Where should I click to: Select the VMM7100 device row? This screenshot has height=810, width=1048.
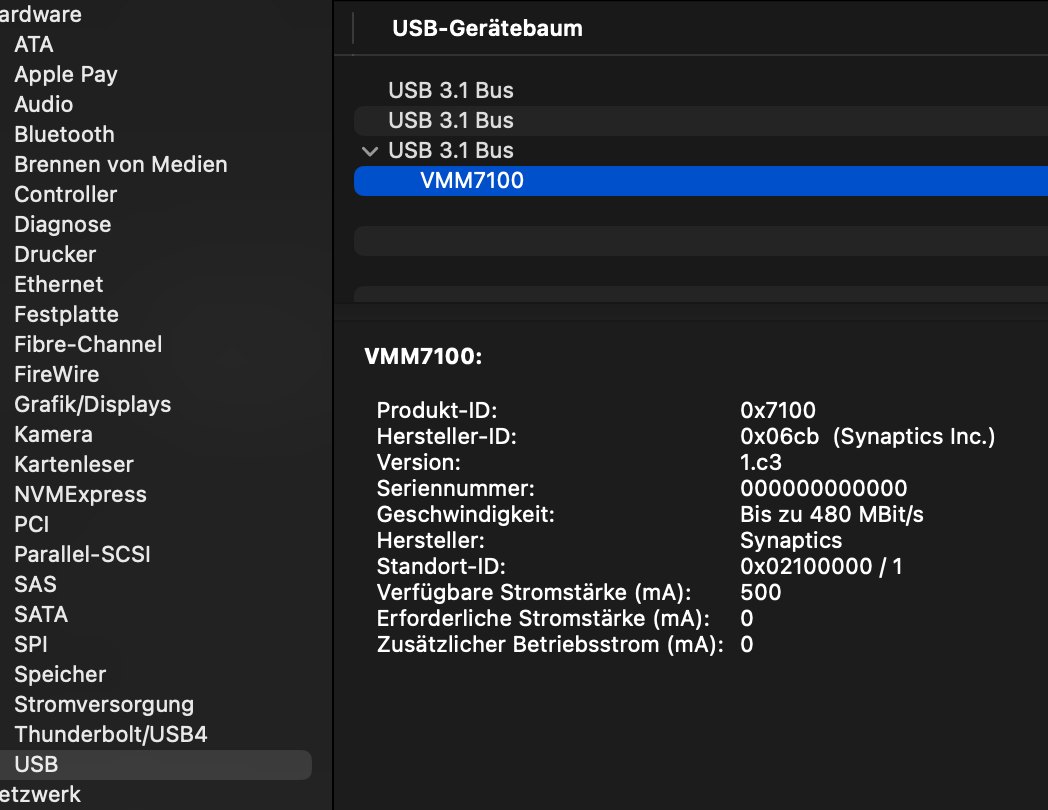point(472,181)
